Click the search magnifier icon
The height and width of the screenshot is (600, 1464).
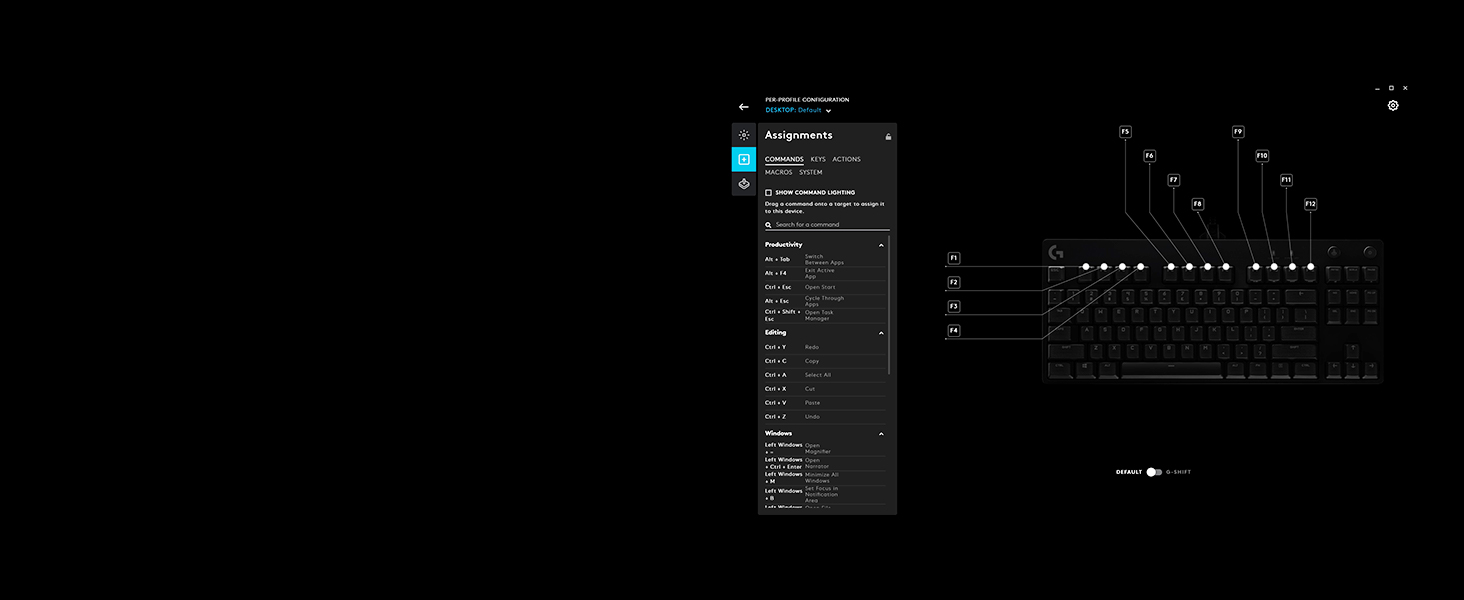pyautogui.click(x=768, y=225)
